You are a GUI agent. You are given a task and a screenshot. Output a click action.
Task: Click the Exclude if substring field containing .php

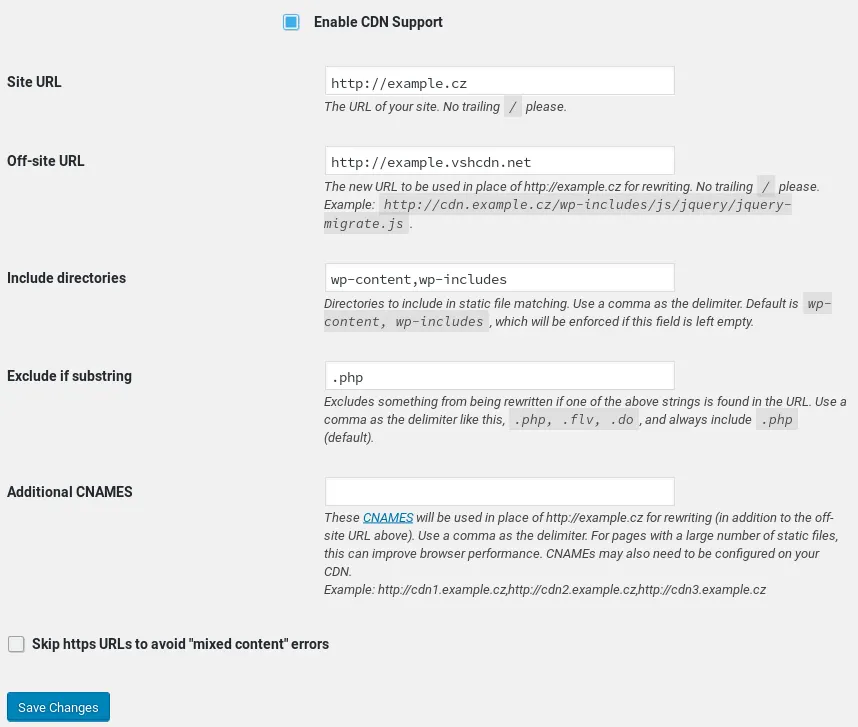(x=500, y=376)
